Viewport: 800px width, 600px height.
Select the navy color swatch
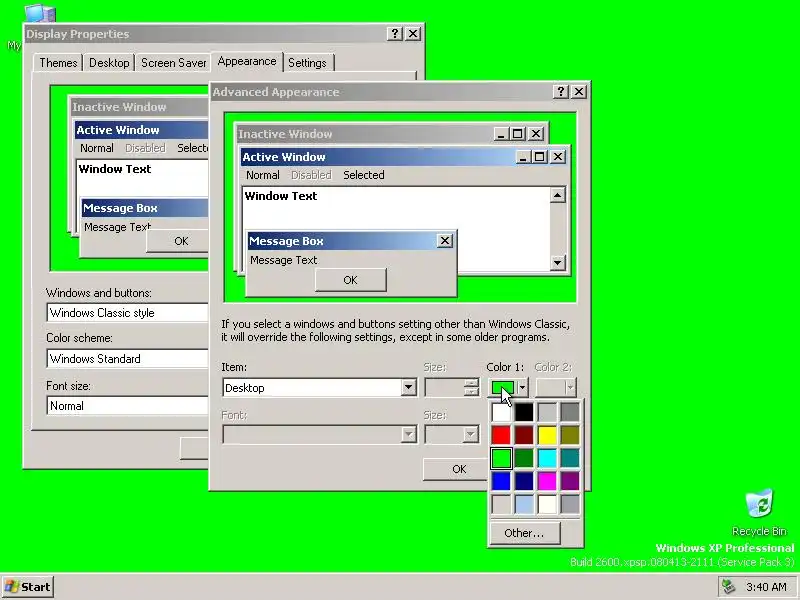524,481
